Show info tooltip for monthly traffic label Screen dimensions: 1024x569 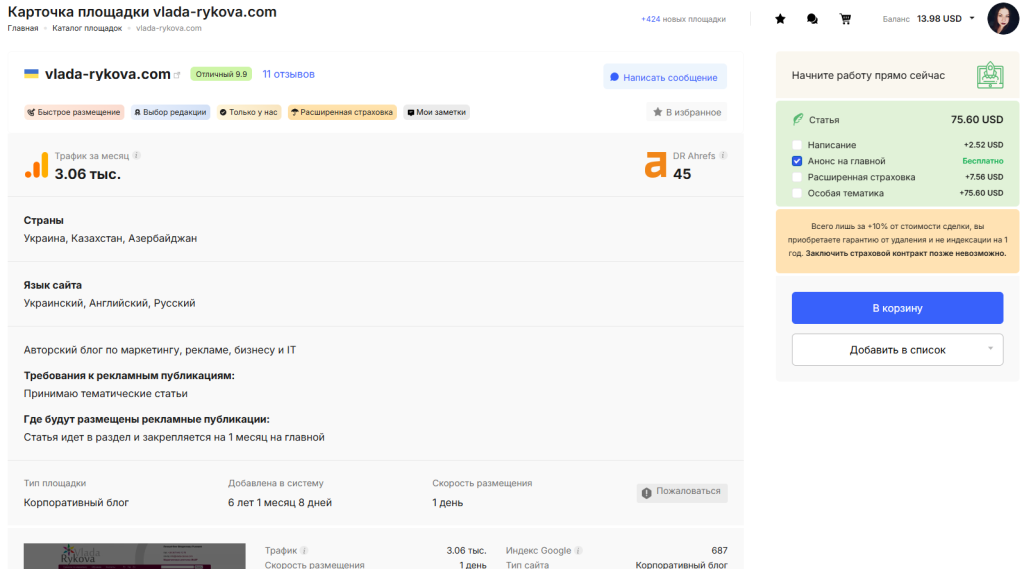(x=137, y=156)
